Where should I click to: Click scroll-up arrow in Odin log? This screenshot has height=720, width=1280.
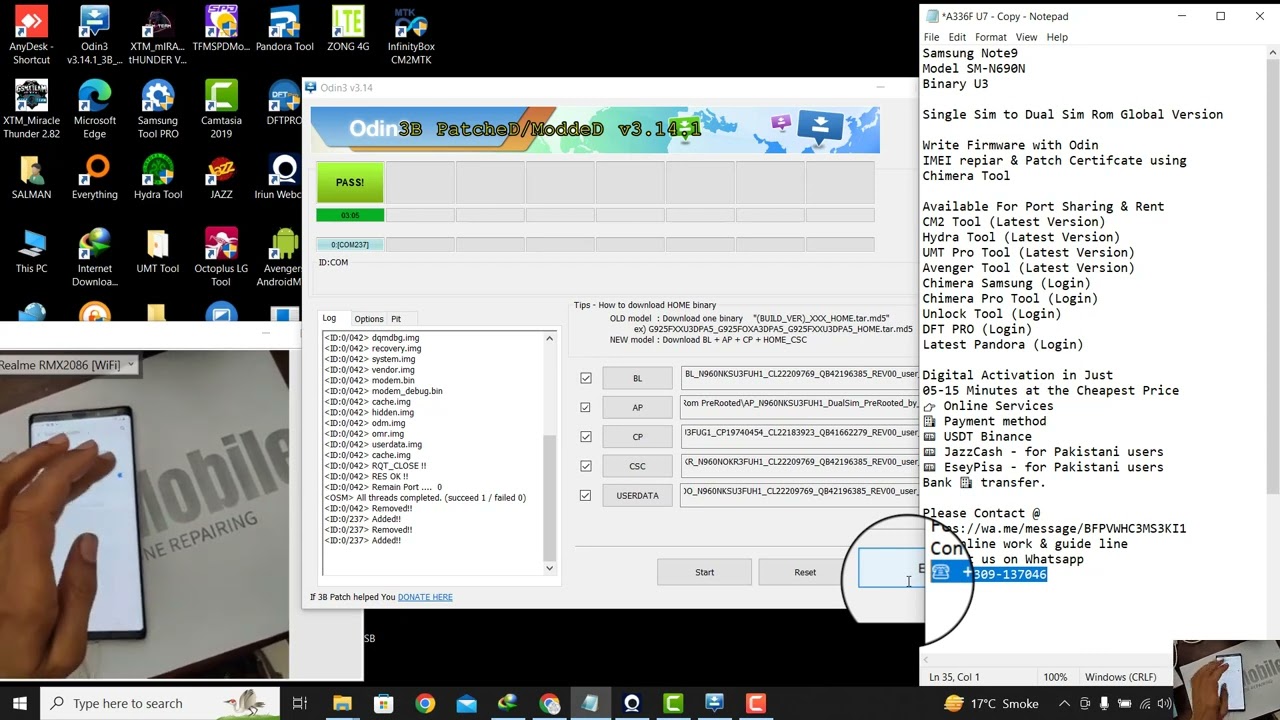(x=549, y=339)
